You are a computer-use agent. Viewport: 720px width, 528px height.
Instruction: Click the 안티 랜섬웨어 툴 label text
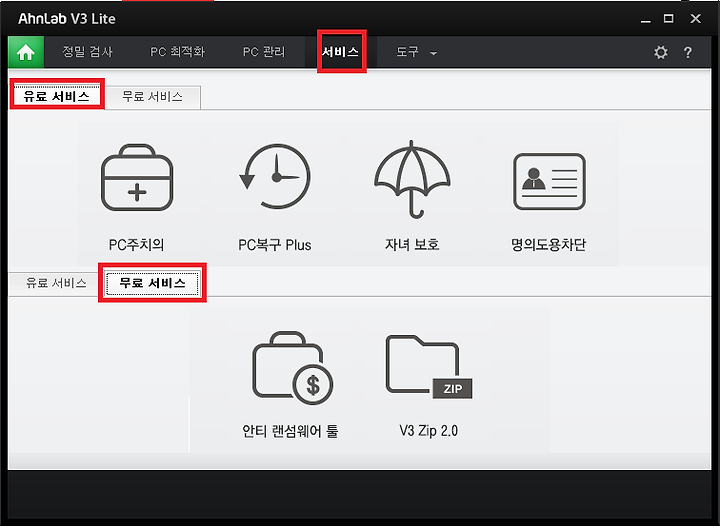coord(290,431)
